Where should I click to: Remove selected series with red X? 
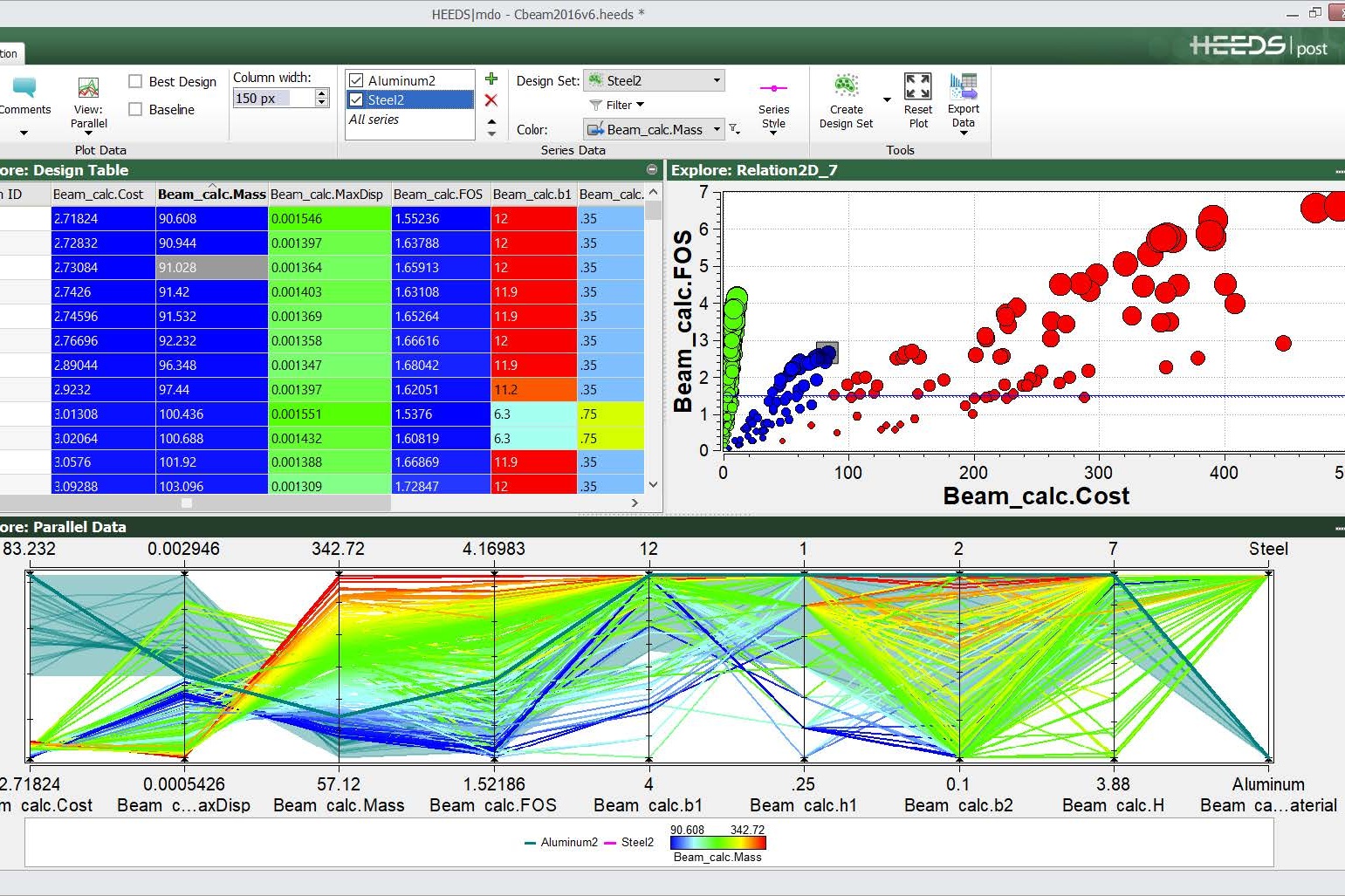(491, 100)
